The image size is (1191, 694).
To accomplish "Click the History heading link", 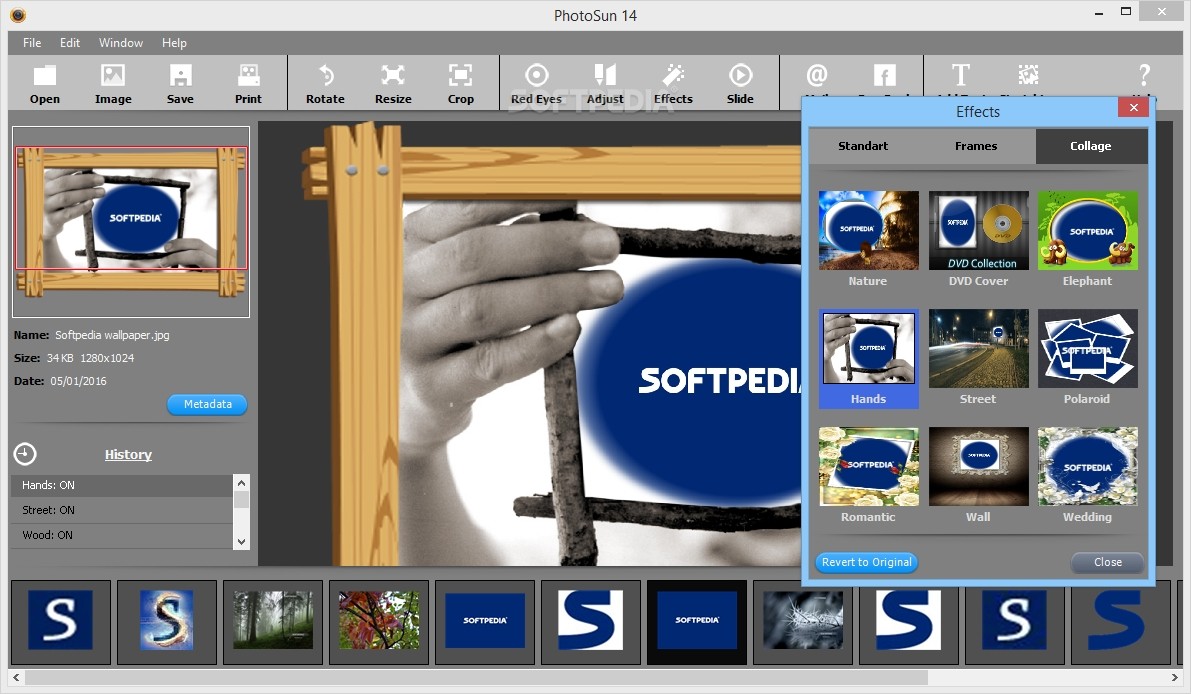I will (128, 454).
